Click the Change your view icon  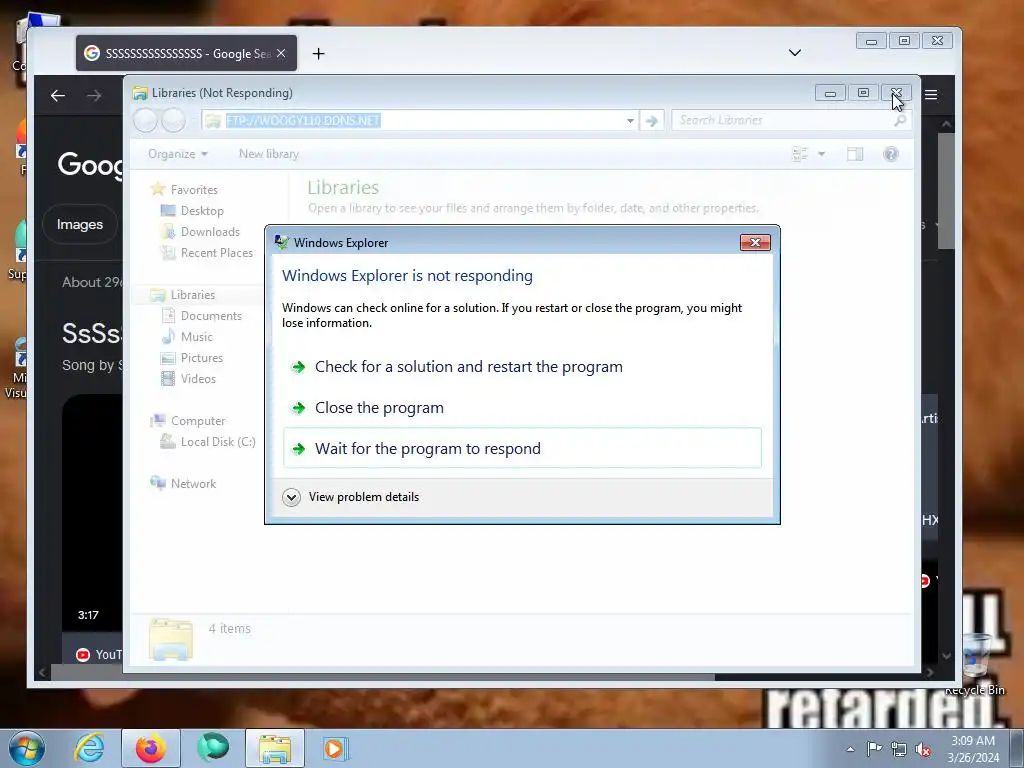[x=799, y=154]
